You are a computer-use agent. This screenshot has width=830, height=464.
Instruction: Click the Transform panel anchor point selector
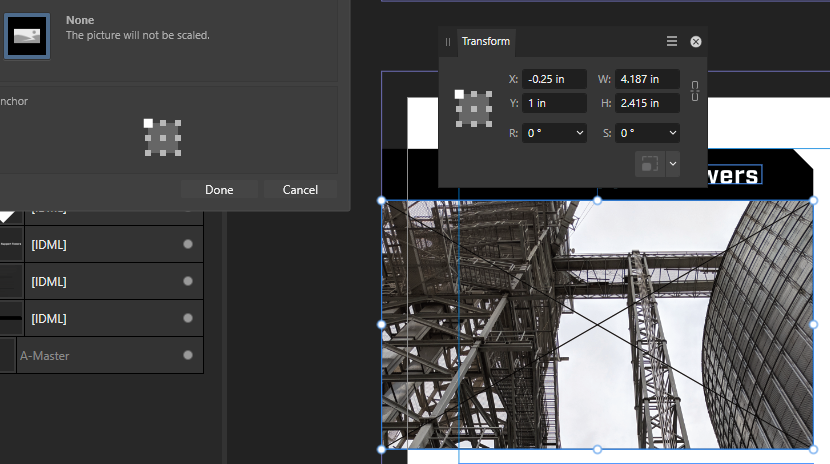click(x=474, y=108)
